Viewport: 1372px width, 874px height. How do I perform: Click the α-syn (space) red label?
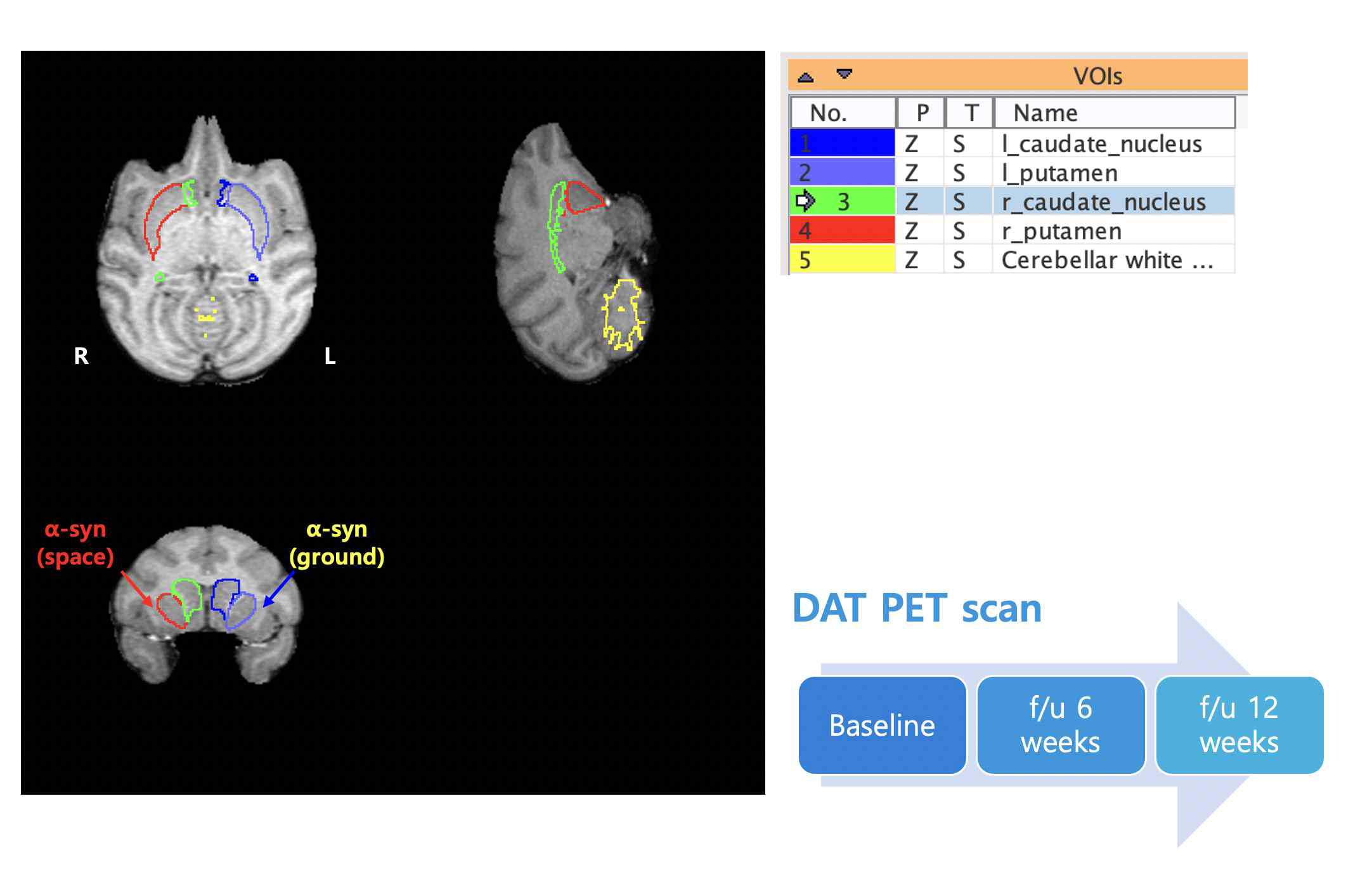tap(75, 543)
